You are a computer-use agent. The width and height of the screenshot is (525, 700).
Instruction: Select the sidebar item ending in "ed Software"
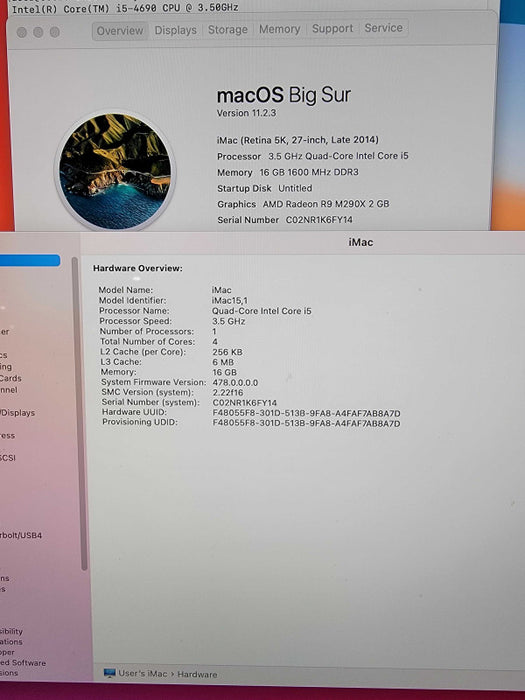coord(23,662)
